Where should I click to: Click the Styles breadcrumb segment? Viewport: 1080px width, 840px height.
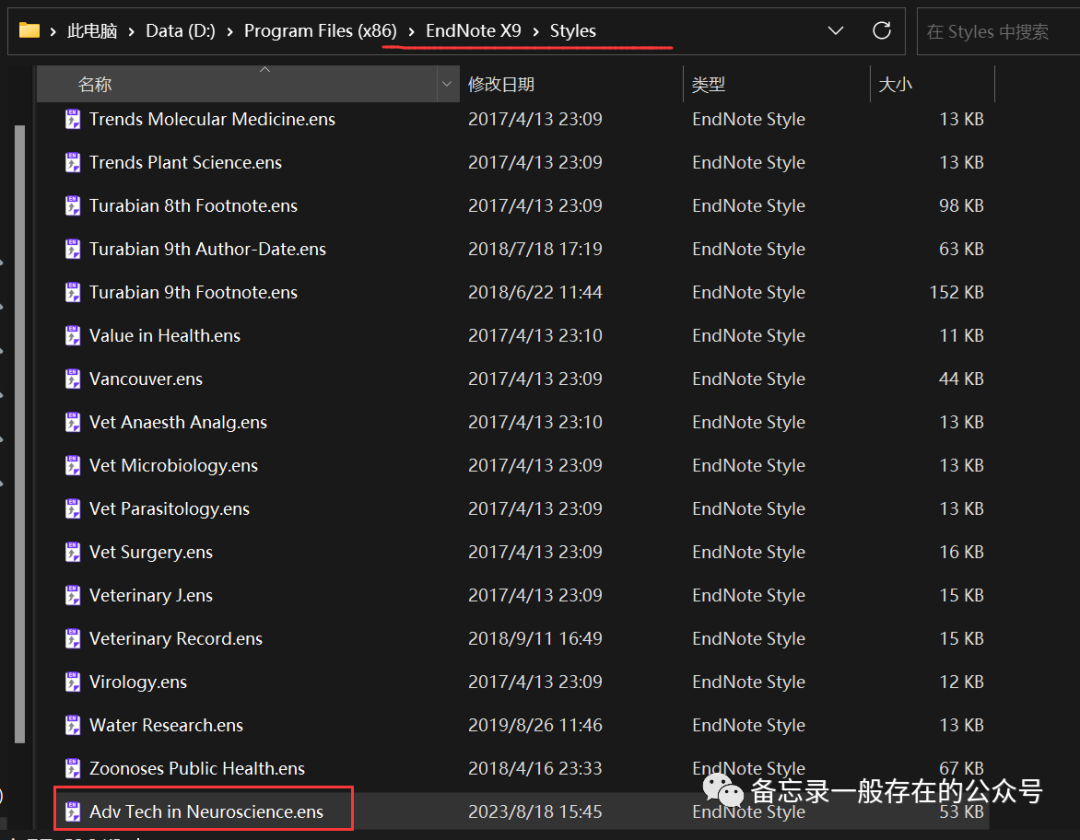[573, 31]
